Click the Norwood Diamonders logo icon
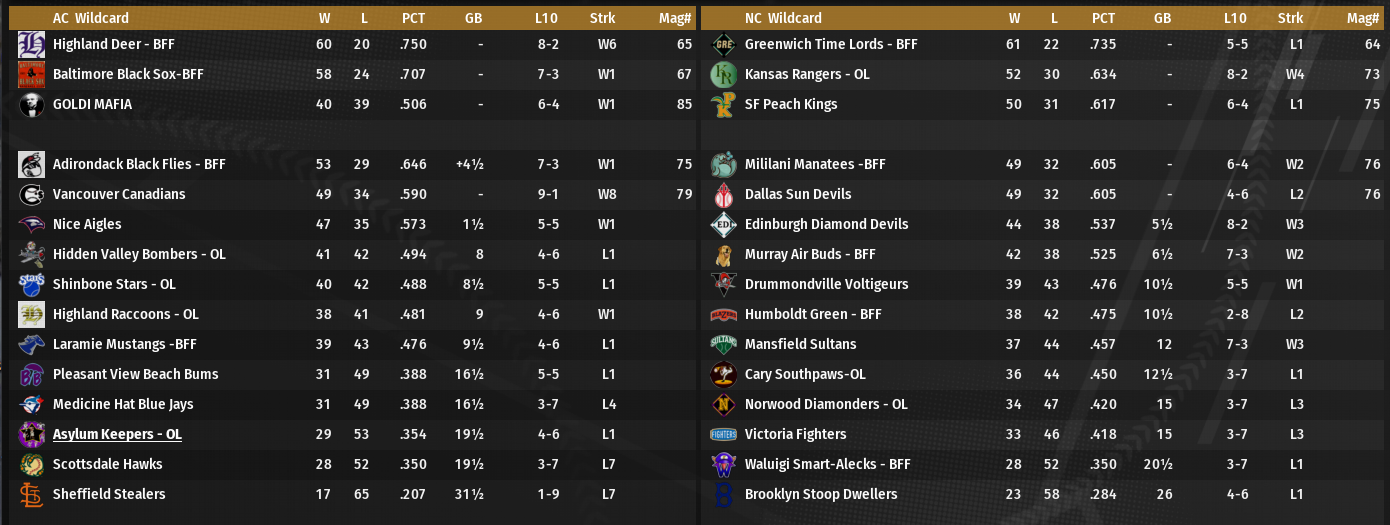 tap(723, 405)
